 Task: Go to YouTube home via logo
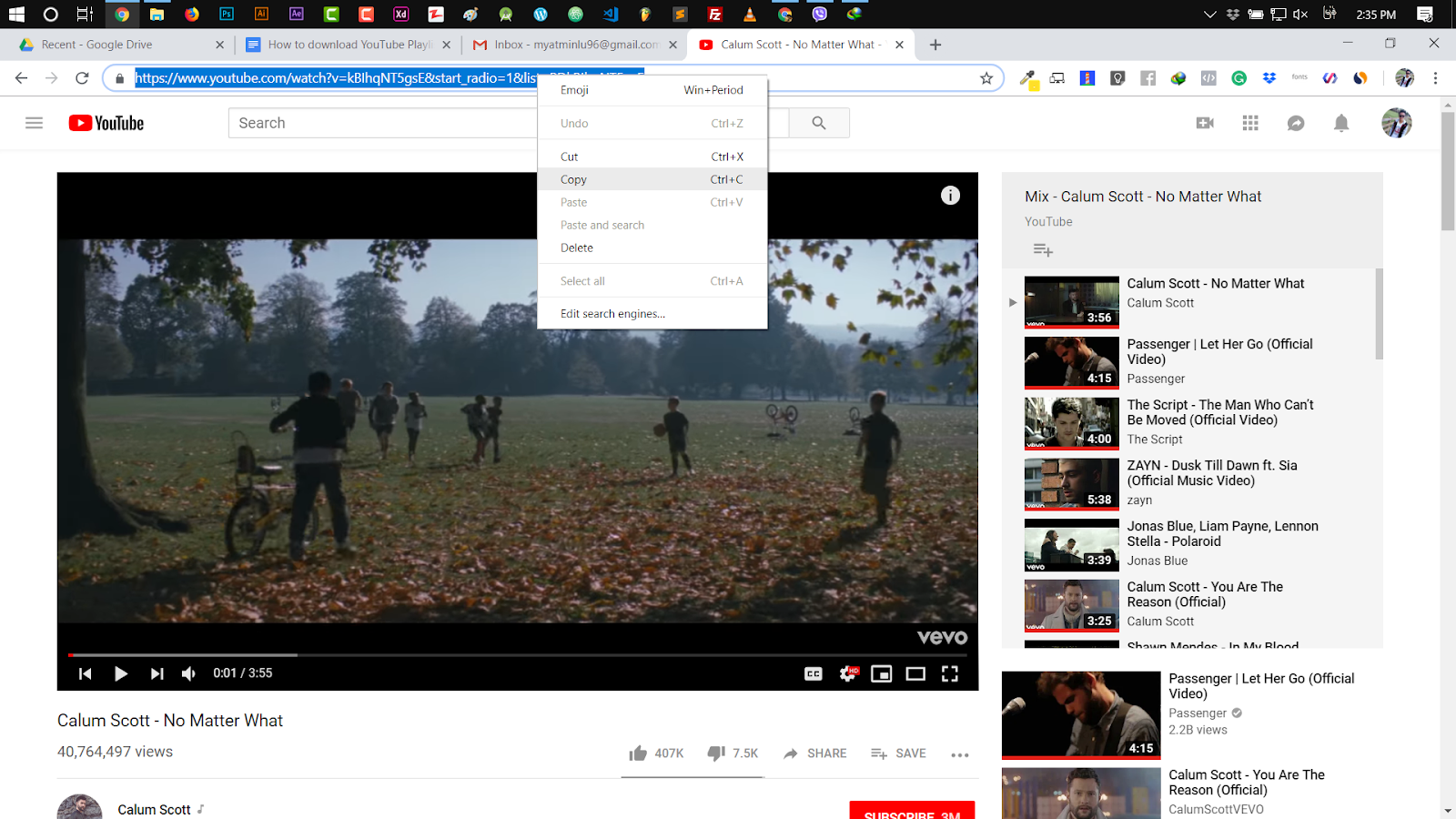pyautogui.click(x=106, y=123)
